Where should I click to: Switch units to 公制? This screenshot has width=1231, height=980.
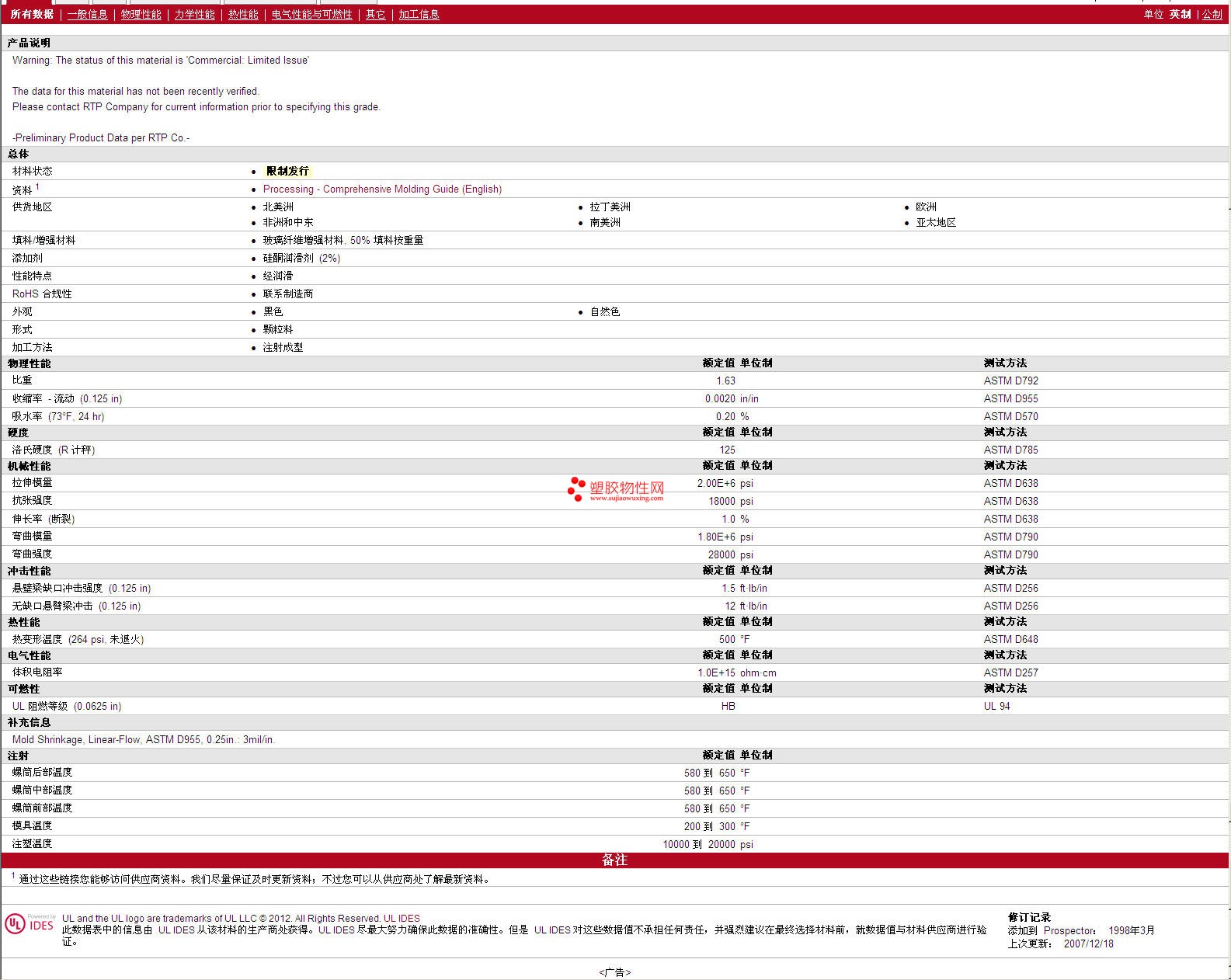(x=1212, y=14)
